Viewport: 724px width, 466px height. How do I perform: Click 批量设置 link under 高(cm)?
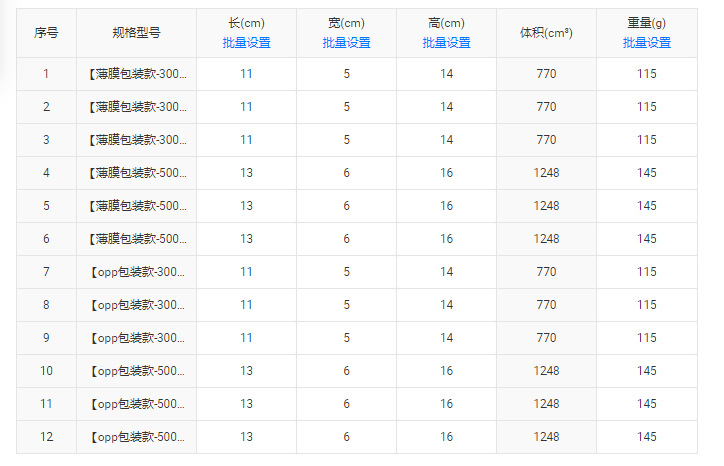click(446, 43)
